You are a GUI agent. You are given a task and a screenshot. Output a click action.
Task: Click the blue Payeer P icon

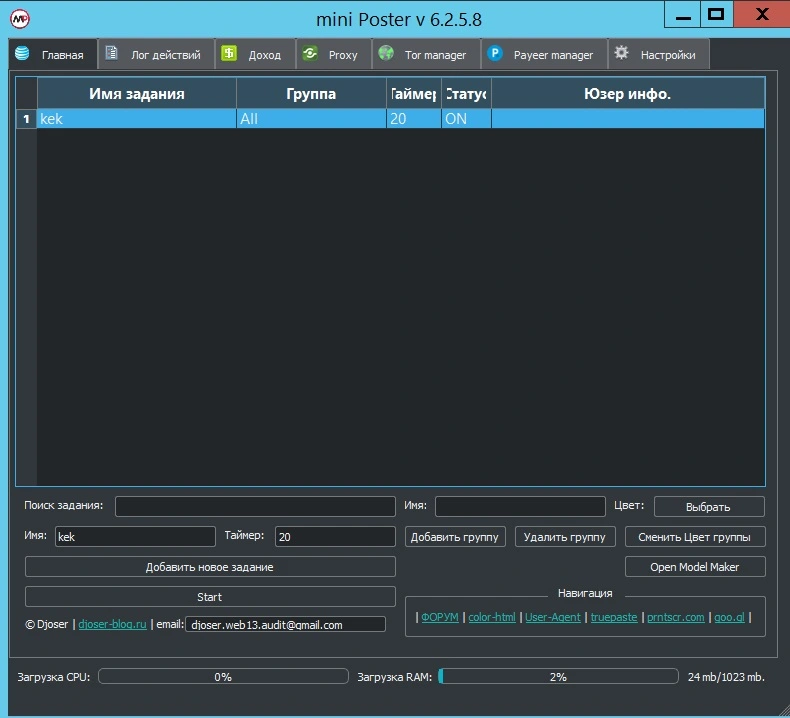[495, 53]
